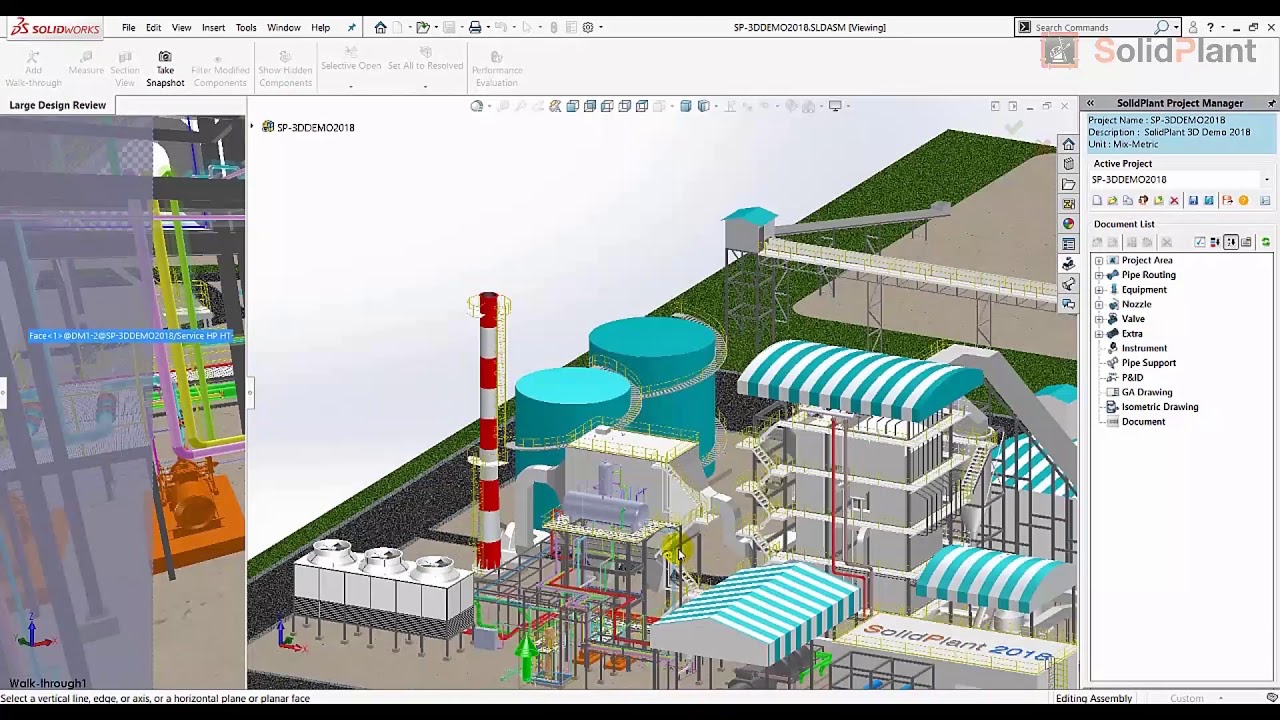Click the Show Hidden Components button
Viewport: 1280px width, 720px height.
[x=285, y=69]
